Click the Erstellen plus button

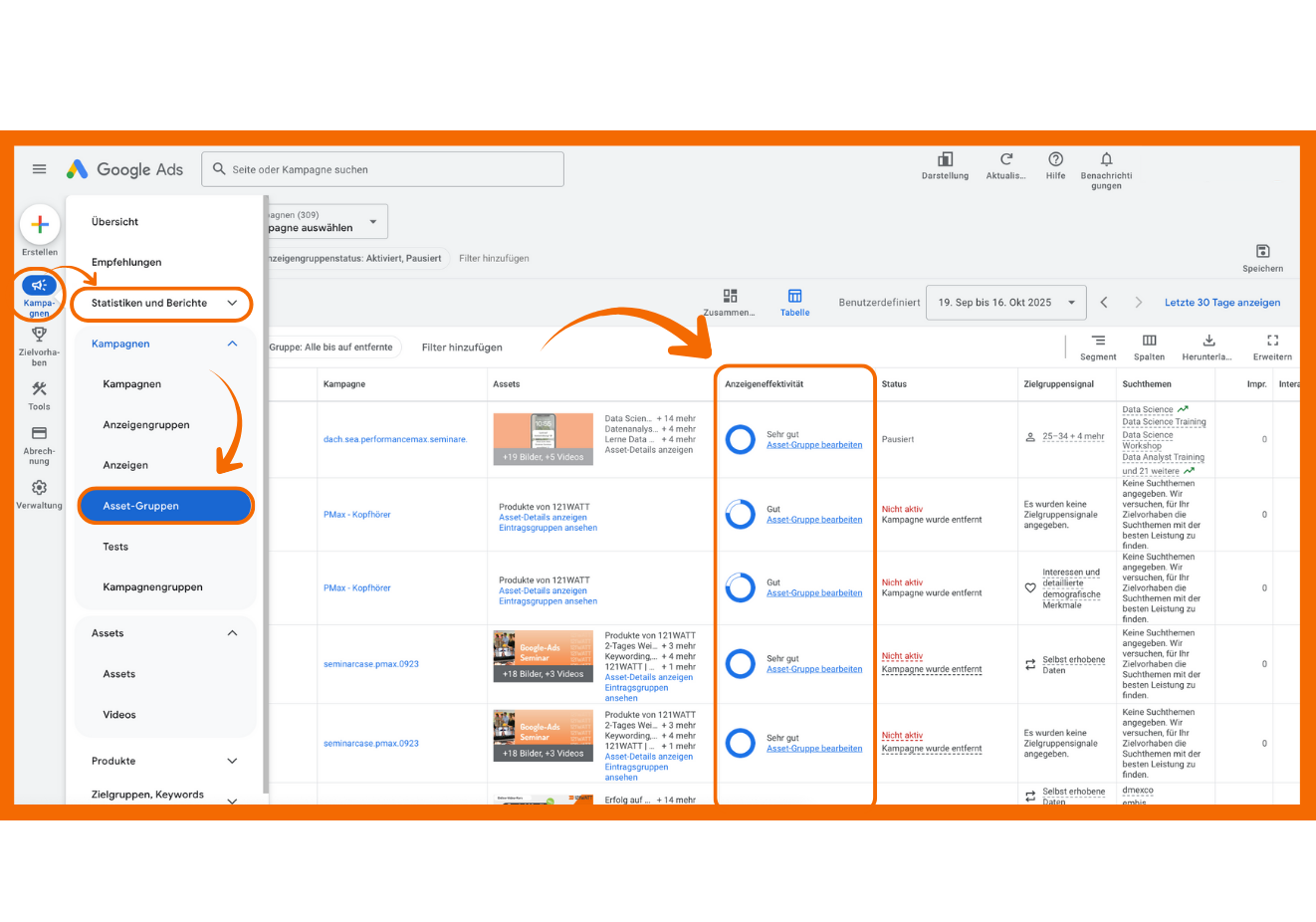point(40,224)
